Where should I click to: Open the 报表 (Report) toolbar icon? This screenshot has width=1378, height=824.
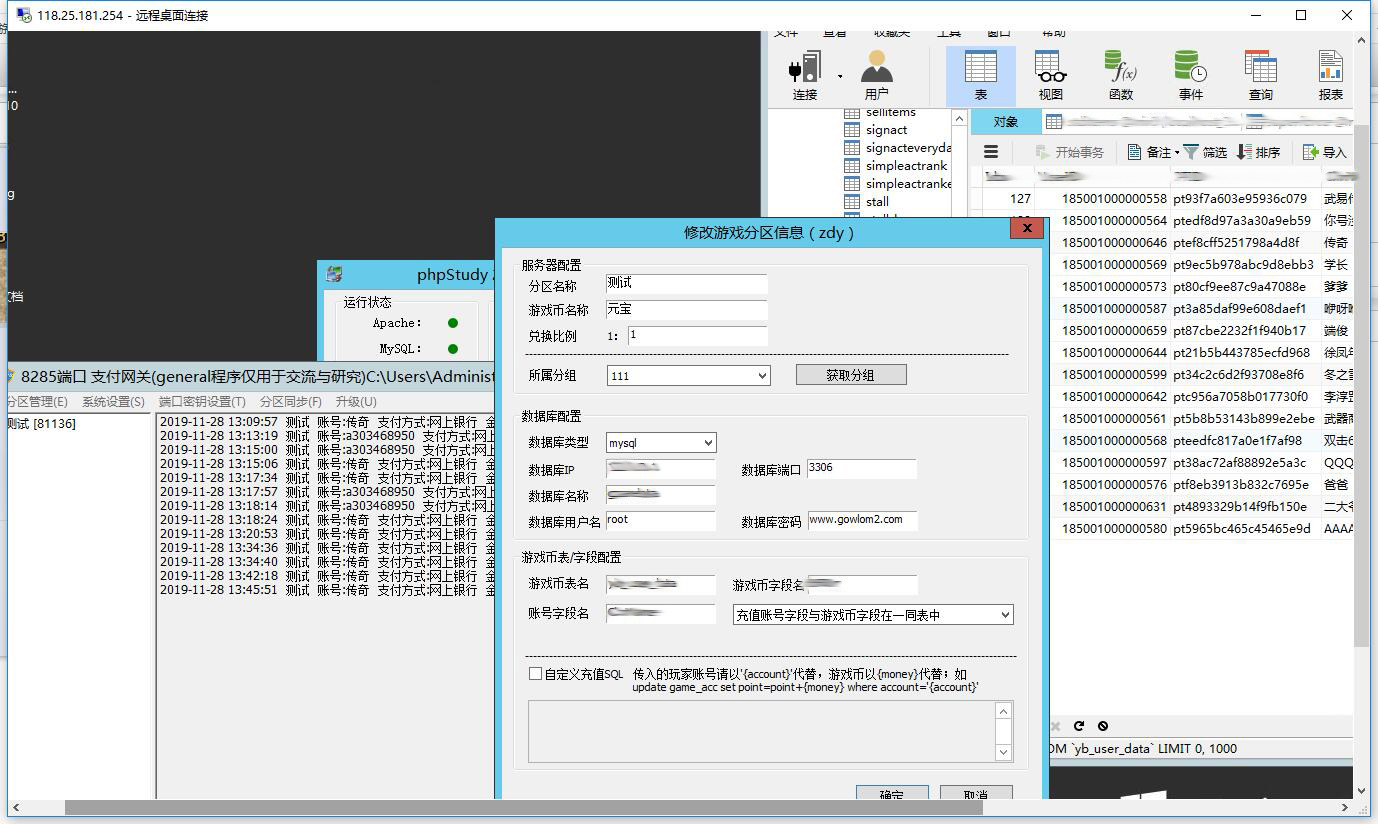[1330, 75]
